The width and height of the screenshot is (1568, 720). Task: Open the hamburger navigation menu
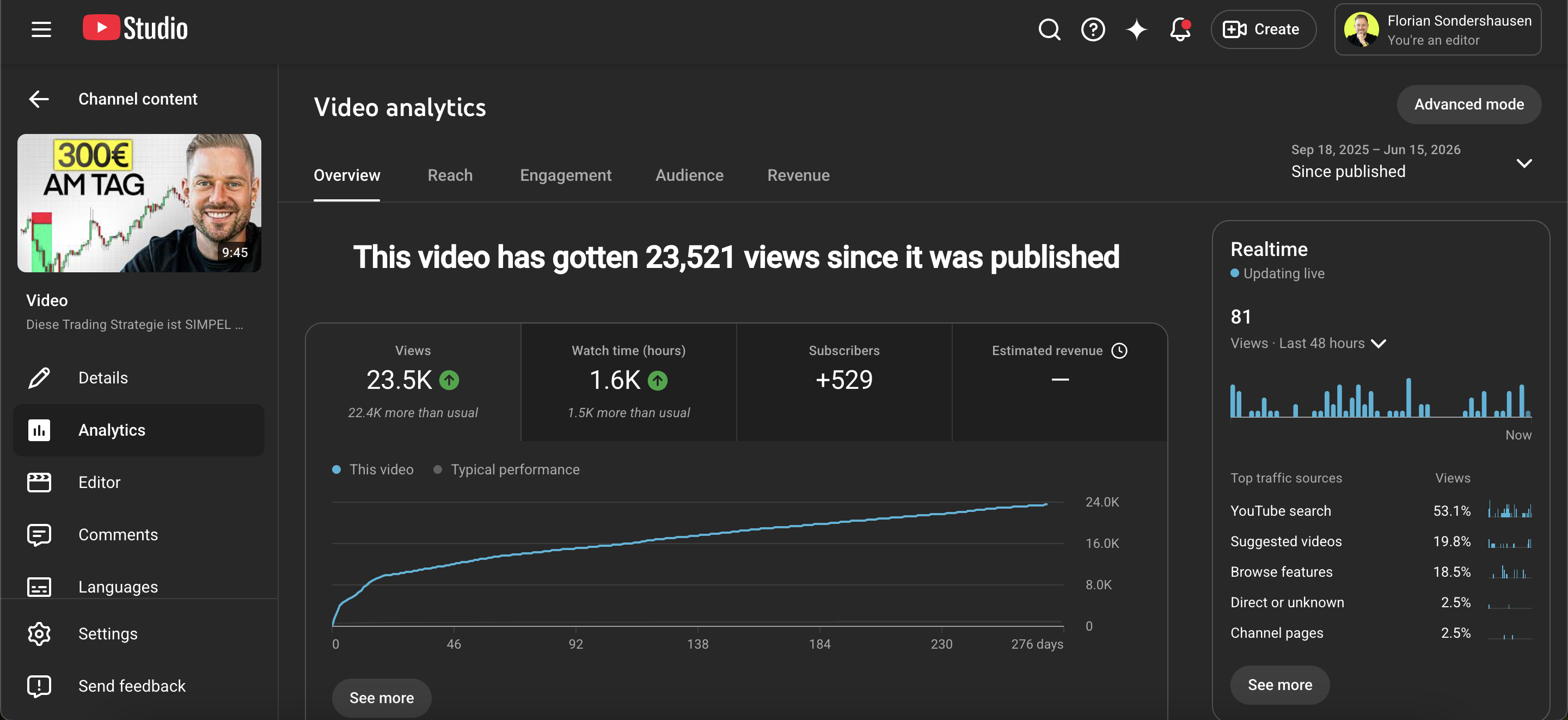pyautogui.click(x=41, y=29)
